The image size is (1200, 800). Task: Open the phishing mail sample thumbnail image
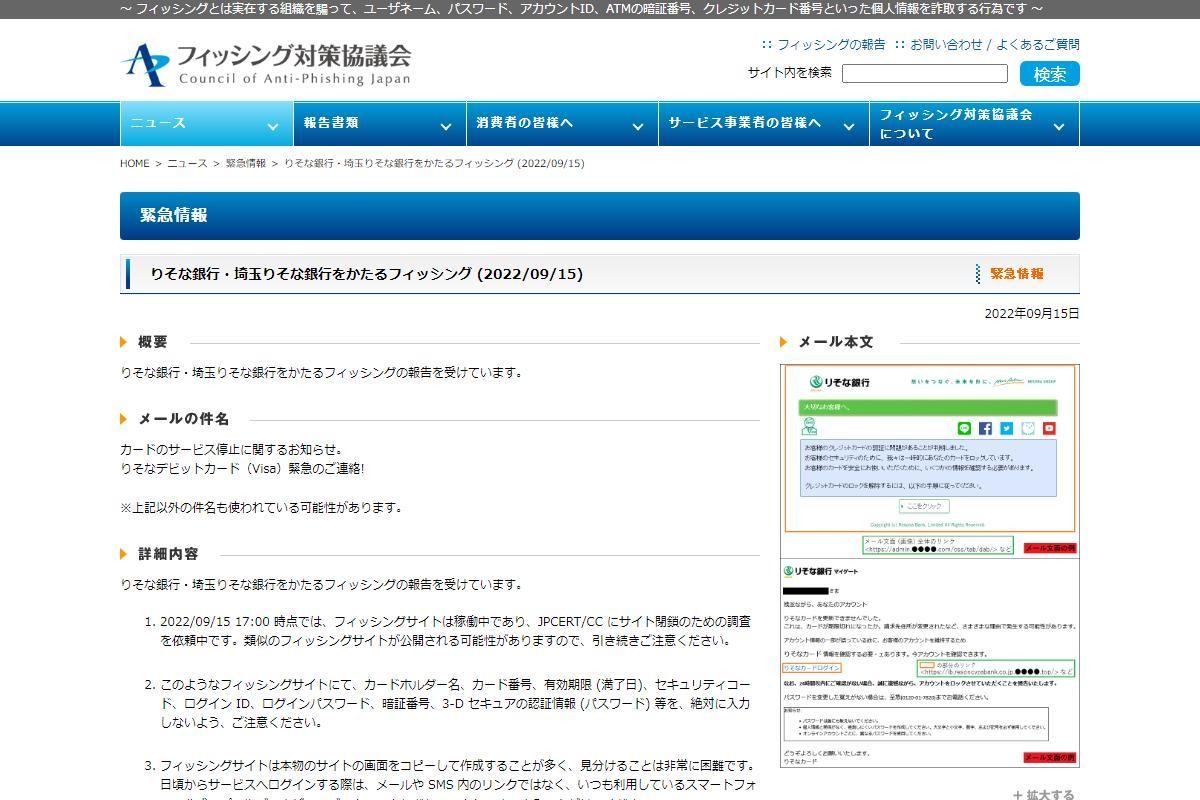(930, 566)
